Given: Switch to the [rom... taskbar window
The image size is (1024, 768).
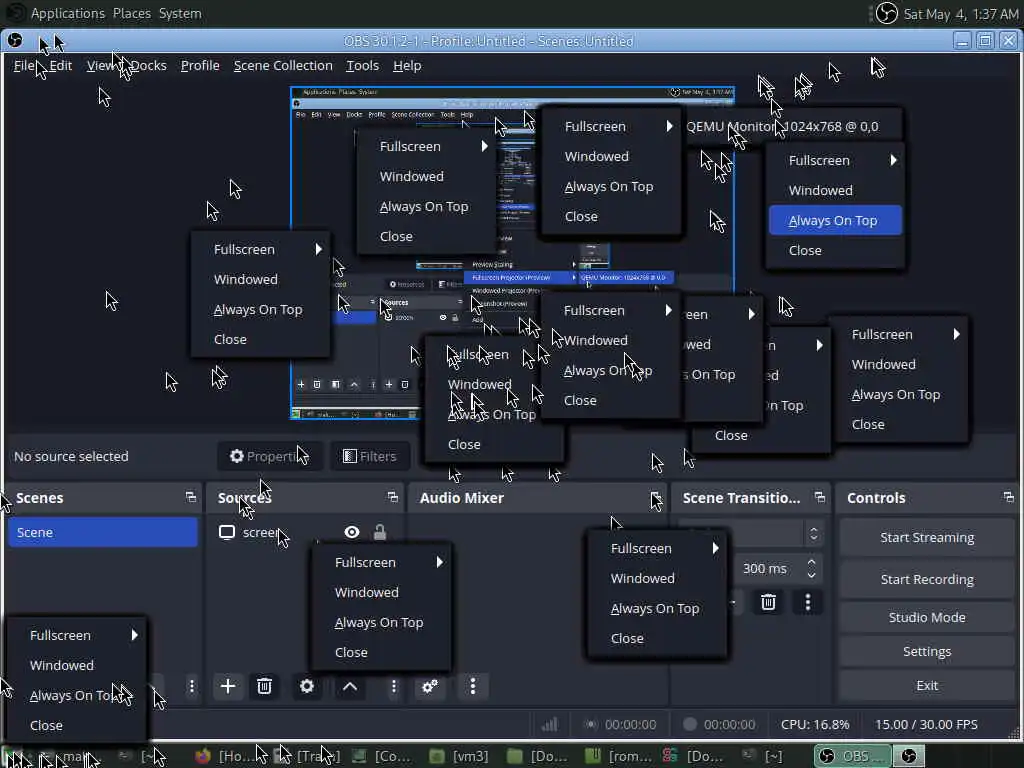Looking at the screenshot, I should coord(618,756).
